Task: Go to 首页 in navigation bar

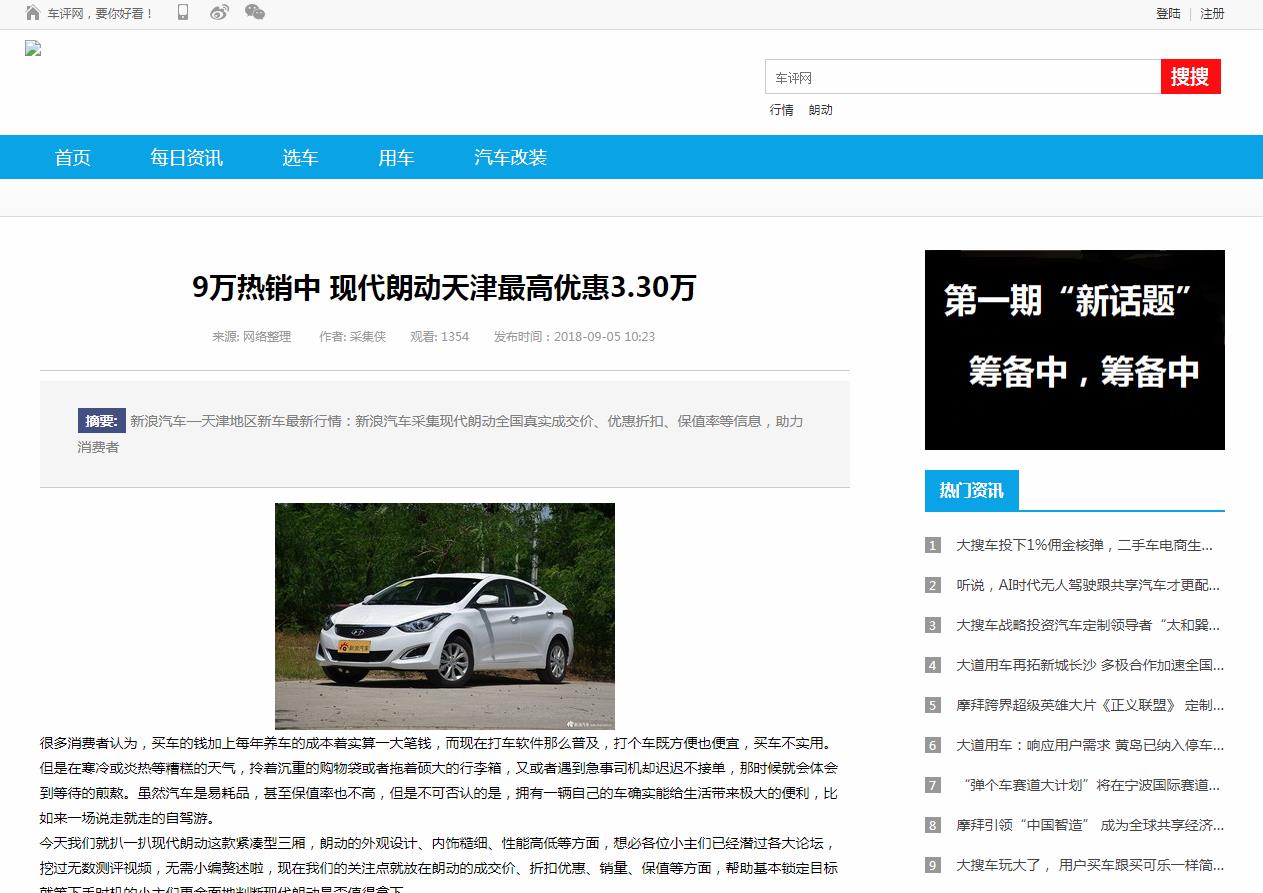Action: point(72,157)
